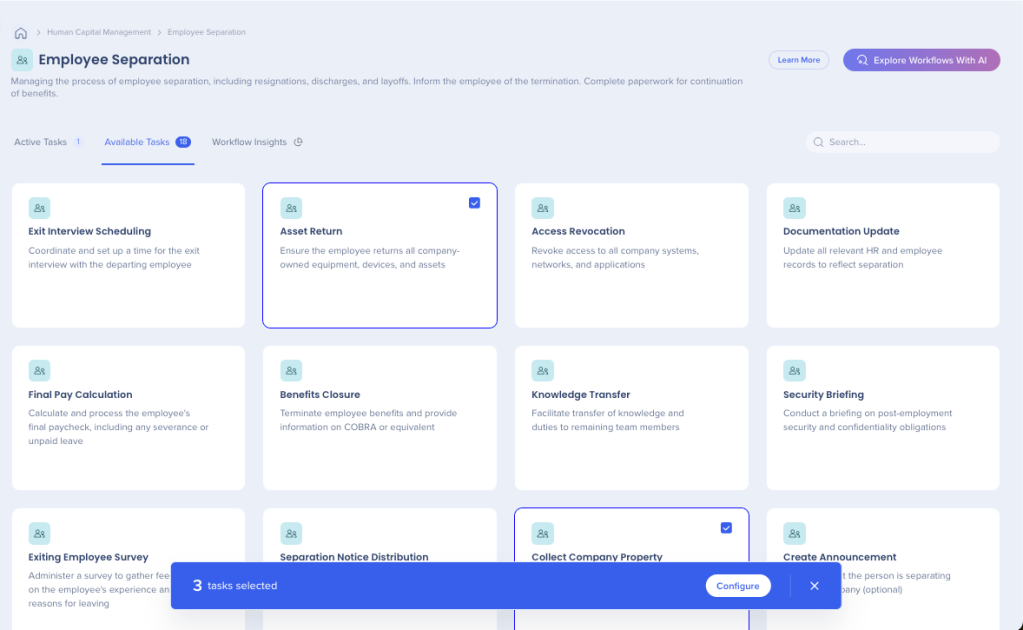Open the Available Tasks tab
The height and width of the screenshot is (630, 1023).
(137, 142)
